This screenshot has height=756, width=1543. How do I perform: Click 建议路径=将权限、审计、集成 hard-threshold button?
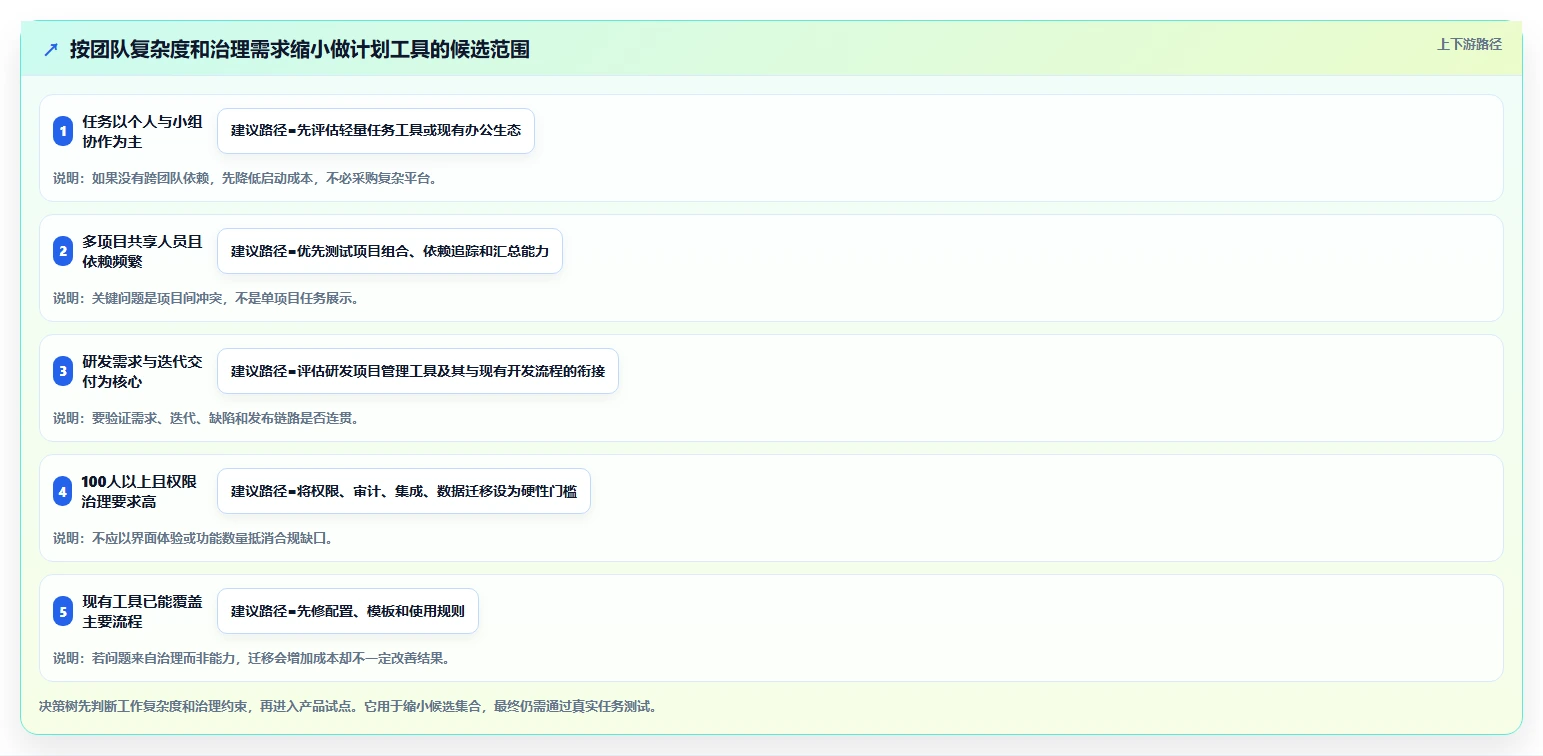click(404, 491)
